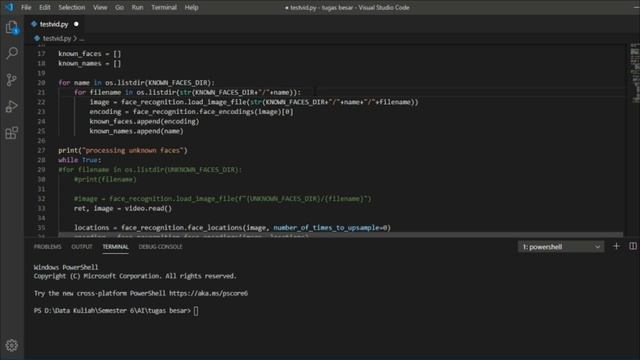
Task: Click the editor minimap
Action: [x=634, y=73]
